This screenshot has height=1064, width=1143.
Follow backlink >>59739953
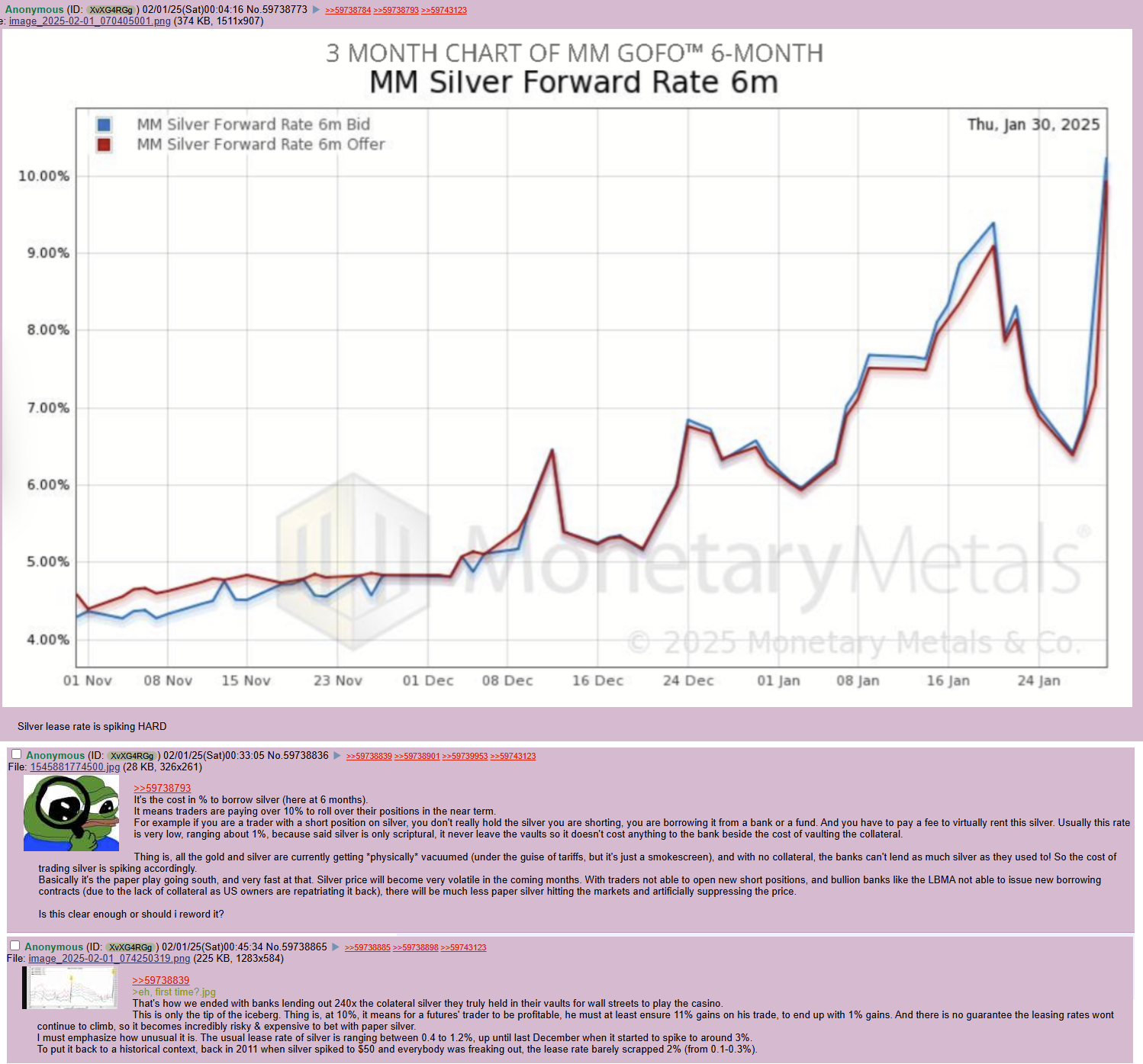pos(465,757)
